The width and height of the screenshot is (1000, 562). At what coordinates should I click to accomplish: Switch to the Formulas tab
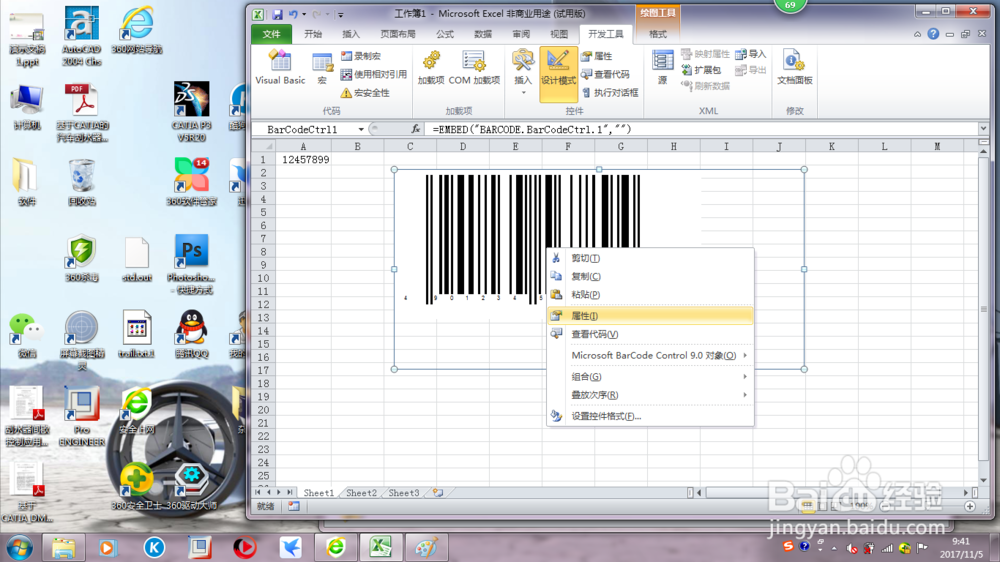445,34
